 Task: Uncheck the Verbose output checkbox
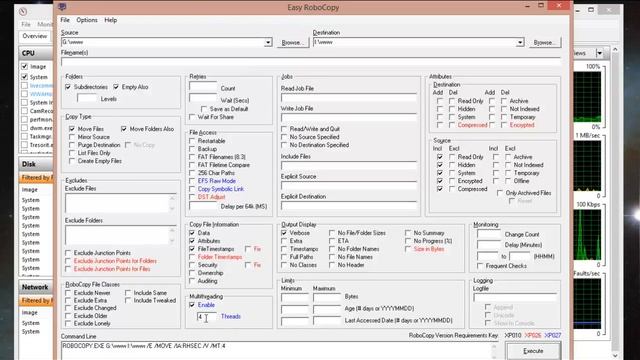click(x=284, y=233)
